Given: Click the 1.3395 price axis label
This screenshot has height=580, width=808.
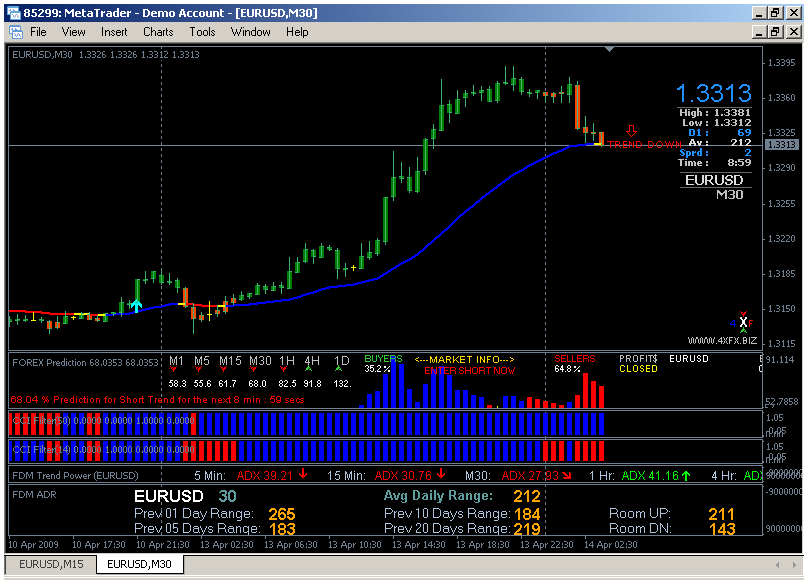Looking at the screenshot, I should pos(782,62).
